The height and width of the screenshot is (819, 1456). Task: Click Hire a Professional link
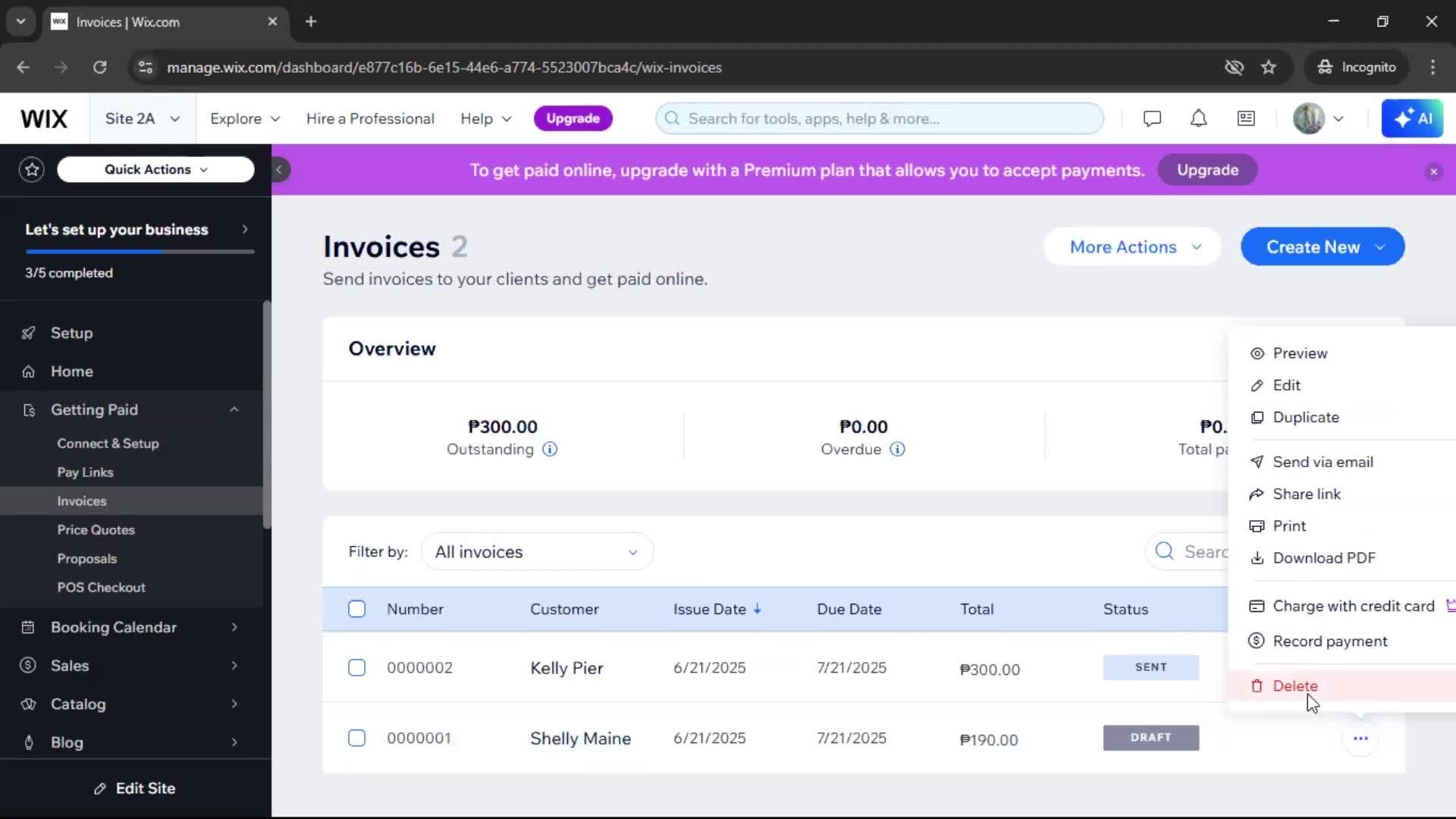[370, 118]
